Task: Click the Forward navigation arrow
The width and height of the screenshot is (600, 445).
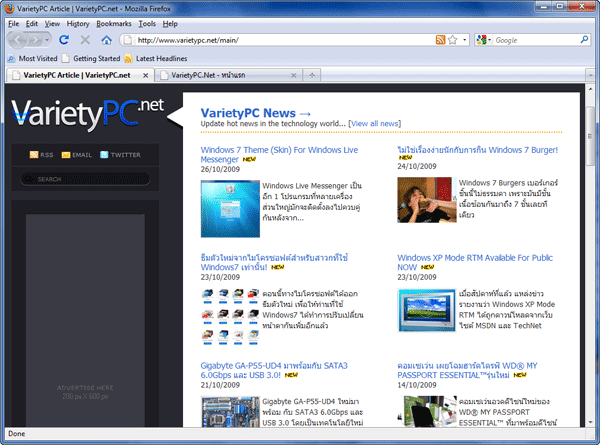Action: pos(36,40)
